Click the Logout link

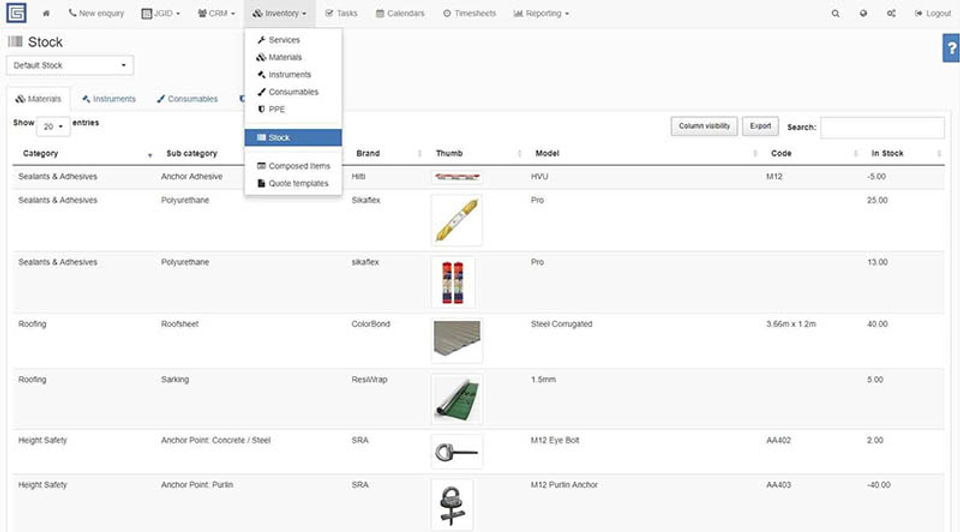(x=932, y=13)
